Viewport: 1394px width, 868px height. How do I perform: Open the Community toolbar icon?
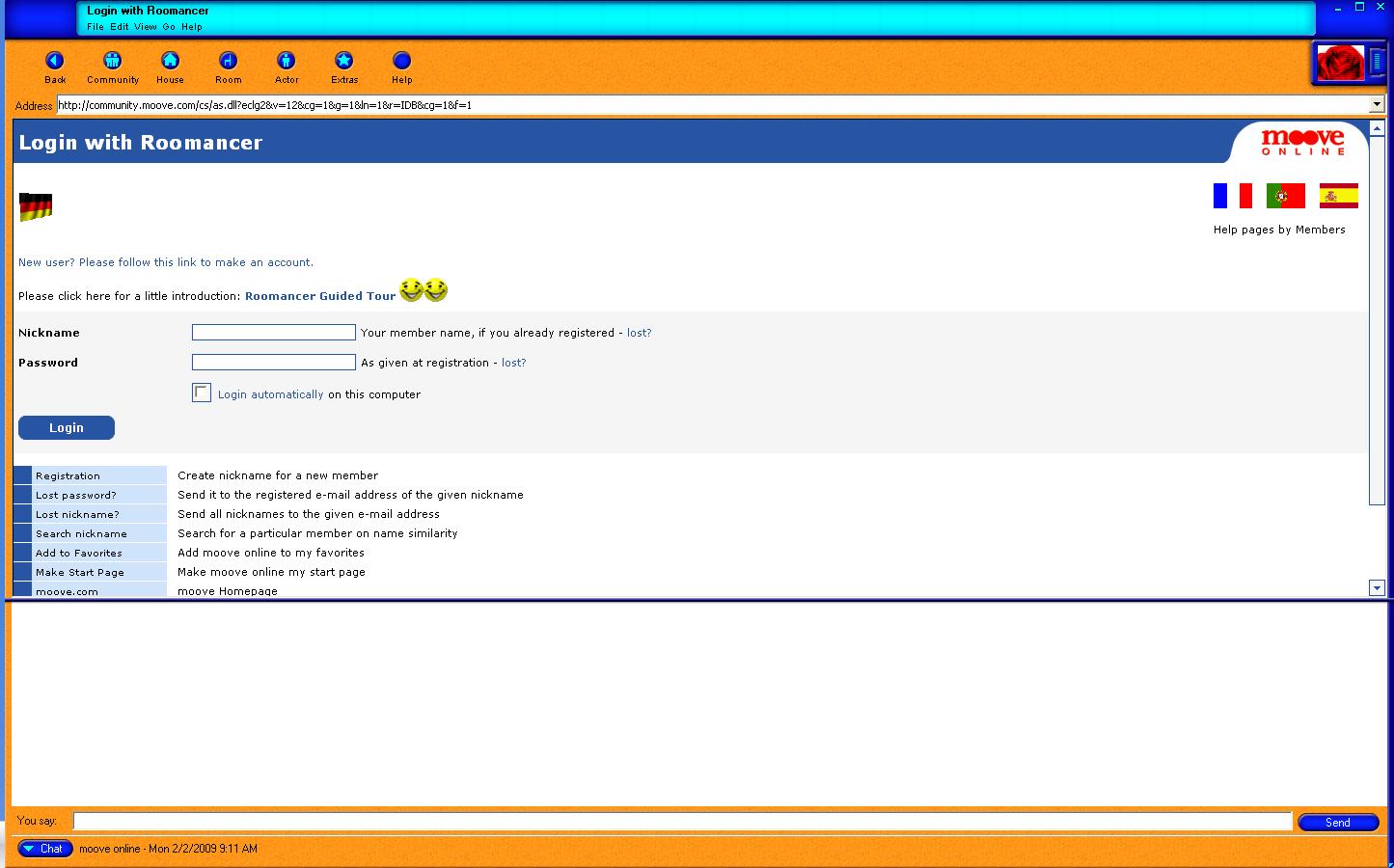[x=113, y=61]
